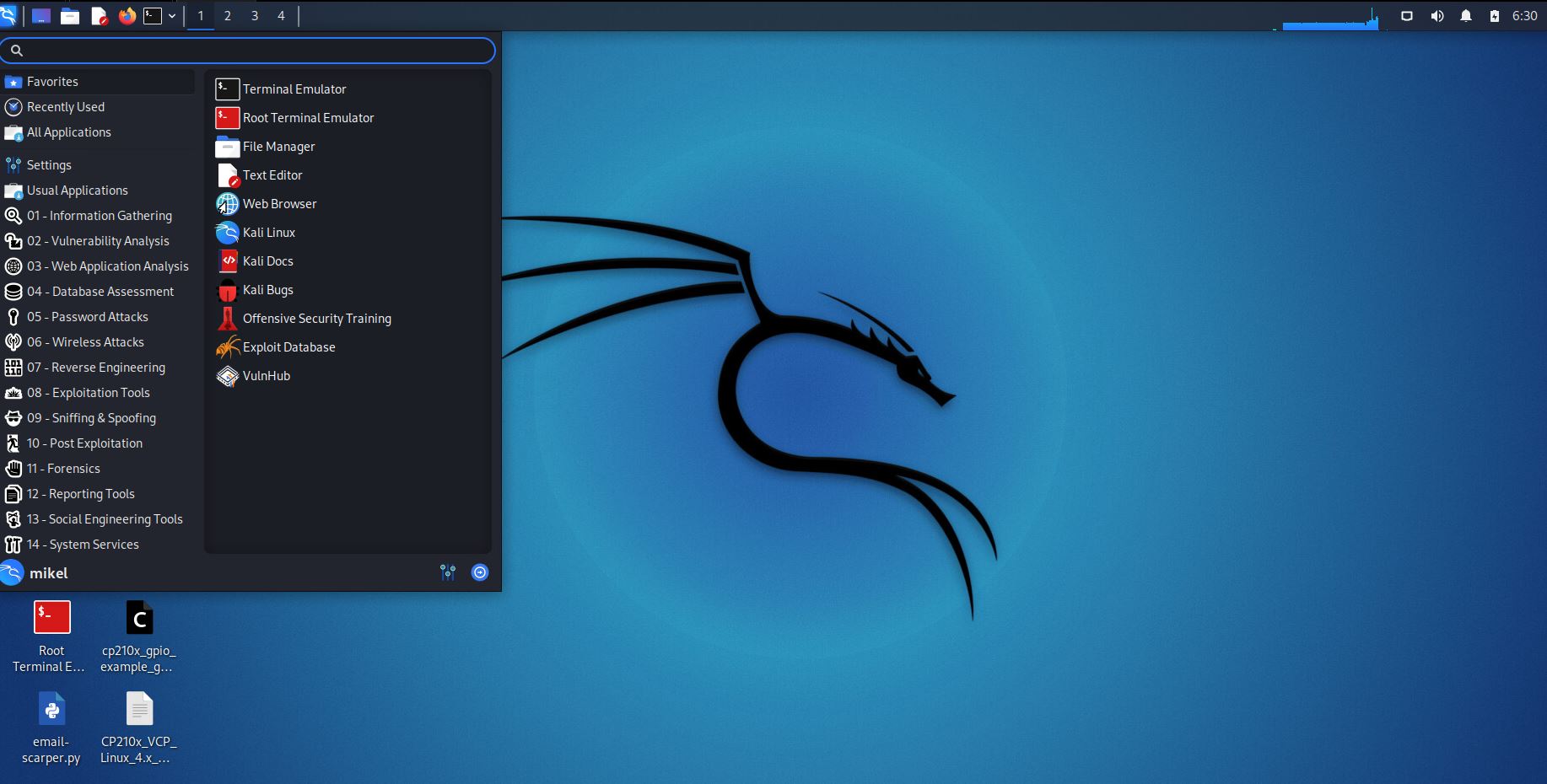
Task: Switch to workspace 1
Action: (201, 16)
